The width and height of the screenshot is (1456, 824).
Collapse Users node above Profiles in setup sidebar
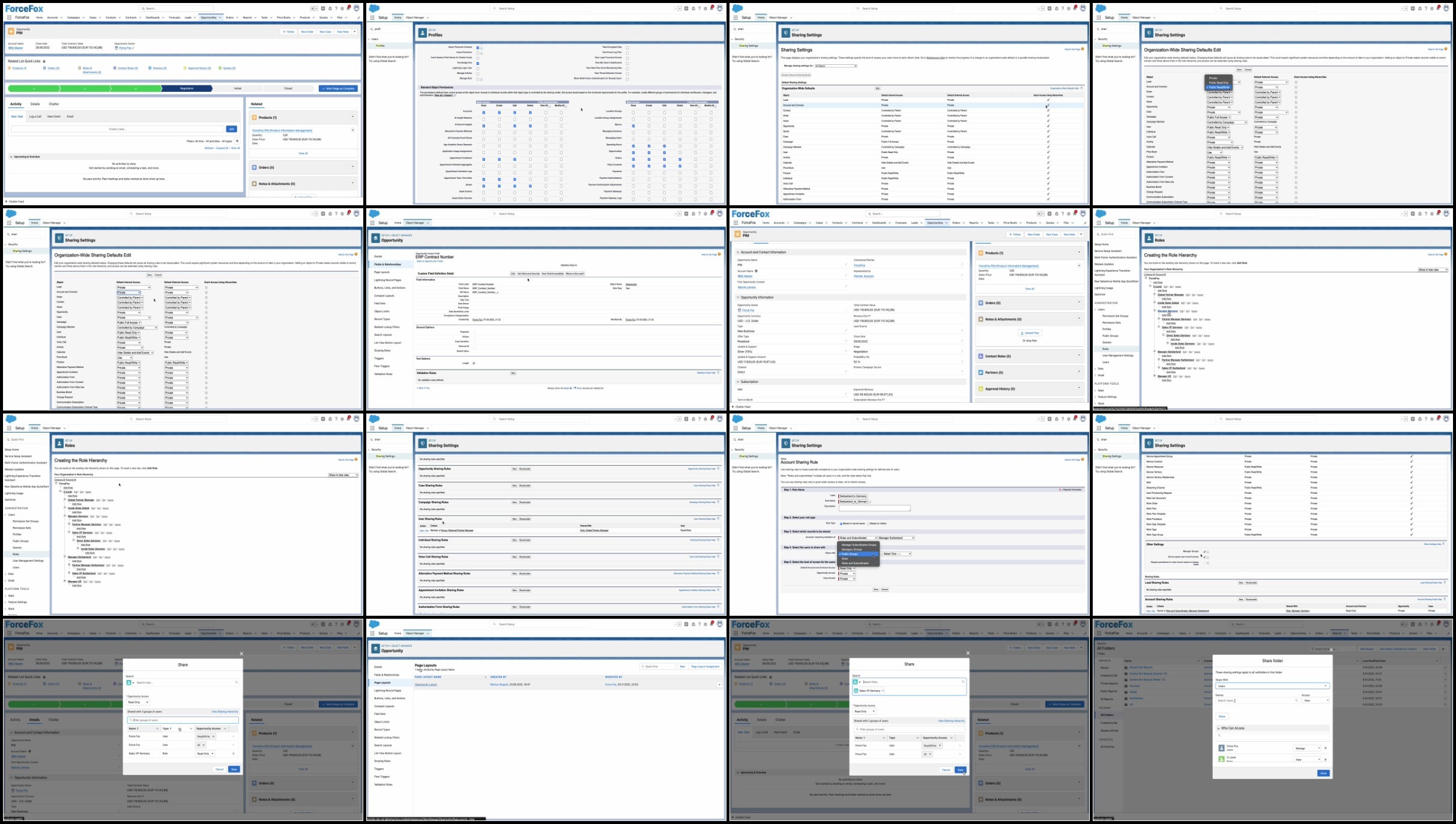(x=369, y=39)
